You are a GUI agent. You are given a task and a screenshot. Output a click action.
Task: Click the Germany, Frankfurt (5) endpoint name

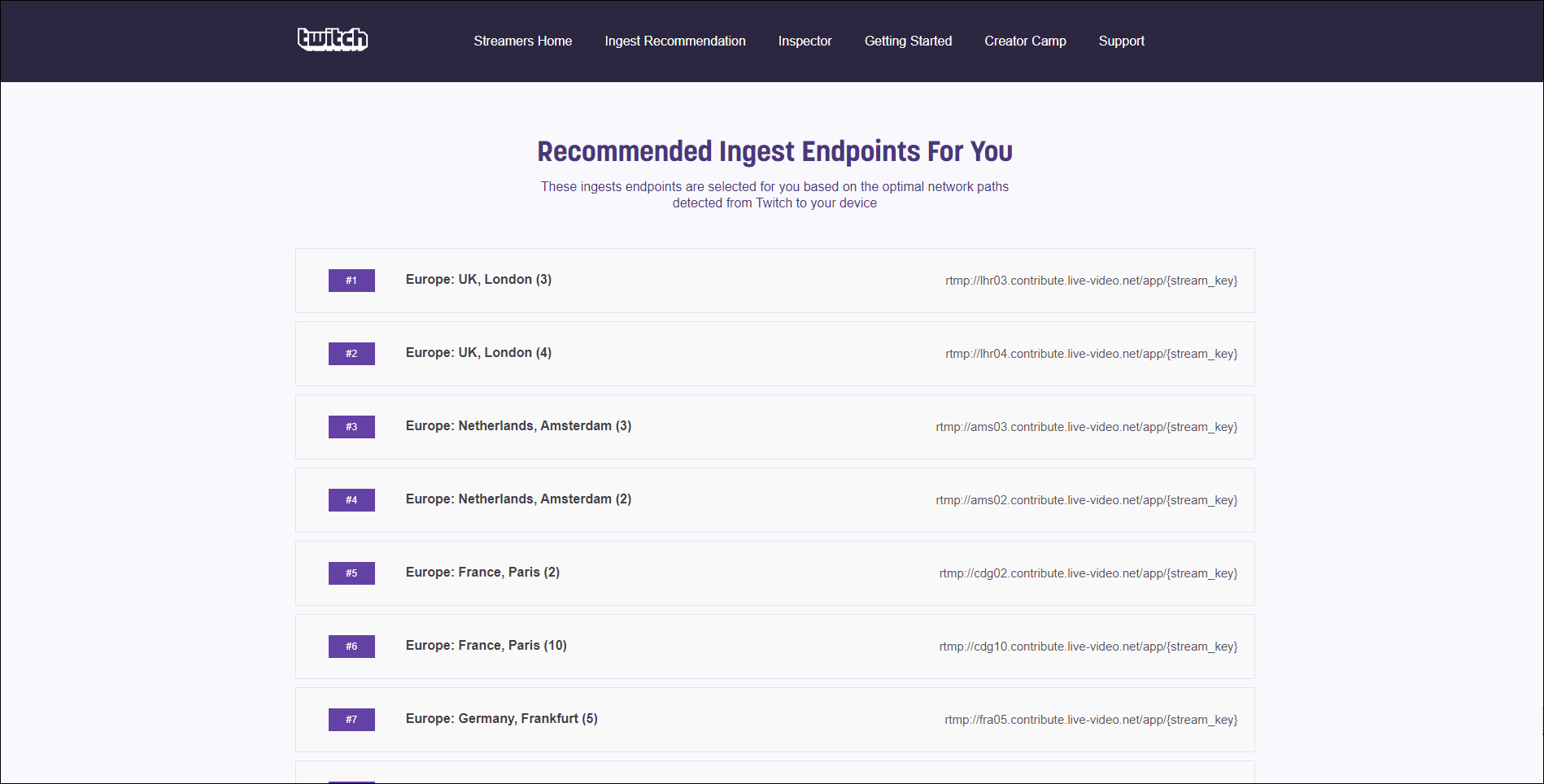[x=501, y=719]
